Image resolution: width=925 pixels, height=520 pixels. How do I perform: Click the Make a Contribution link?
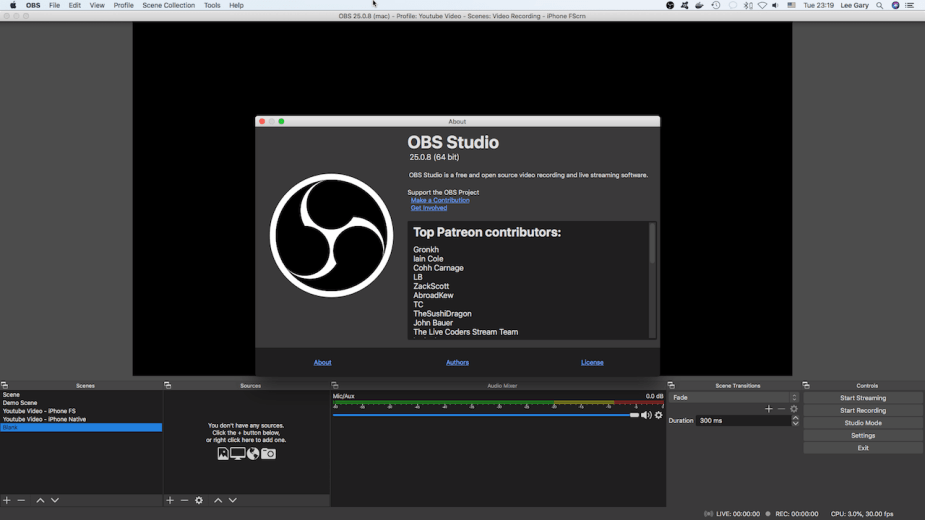click(x=440, y=200)
